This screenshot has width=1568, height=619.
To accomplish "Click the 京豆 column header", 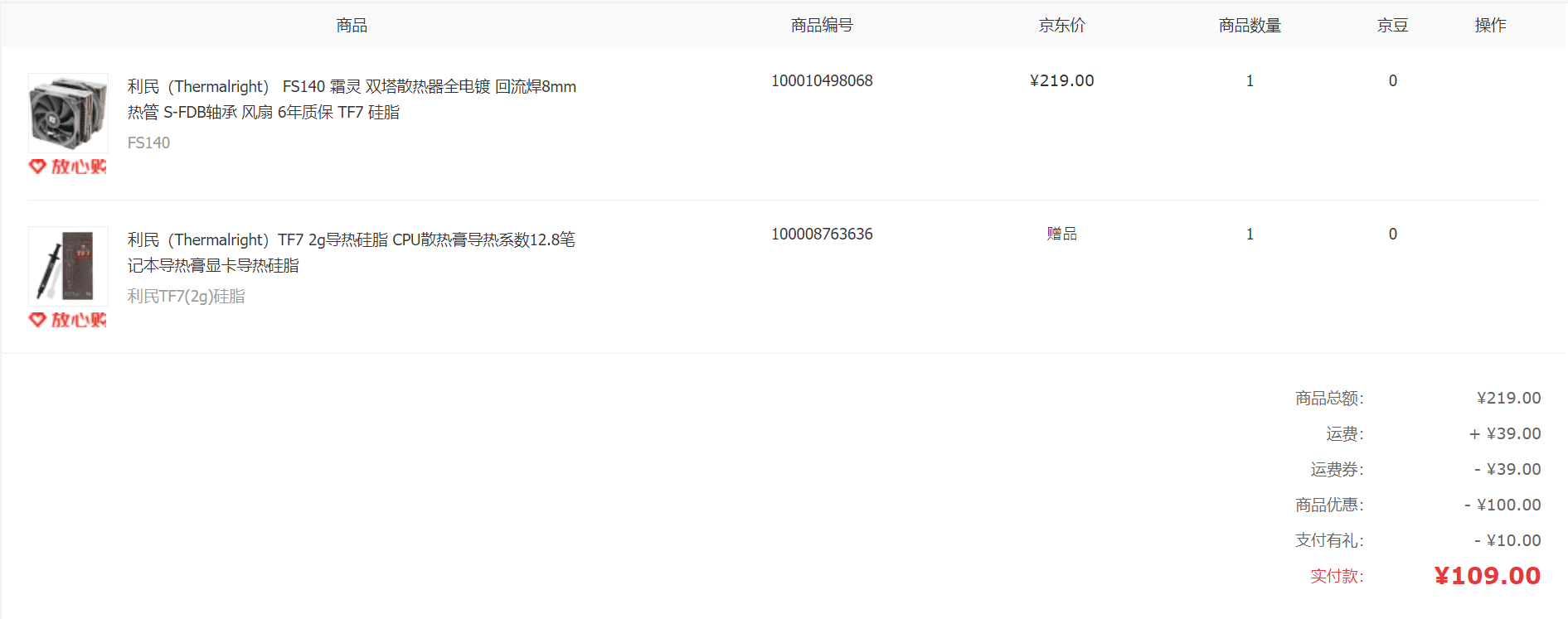I will click(1392, 26).
